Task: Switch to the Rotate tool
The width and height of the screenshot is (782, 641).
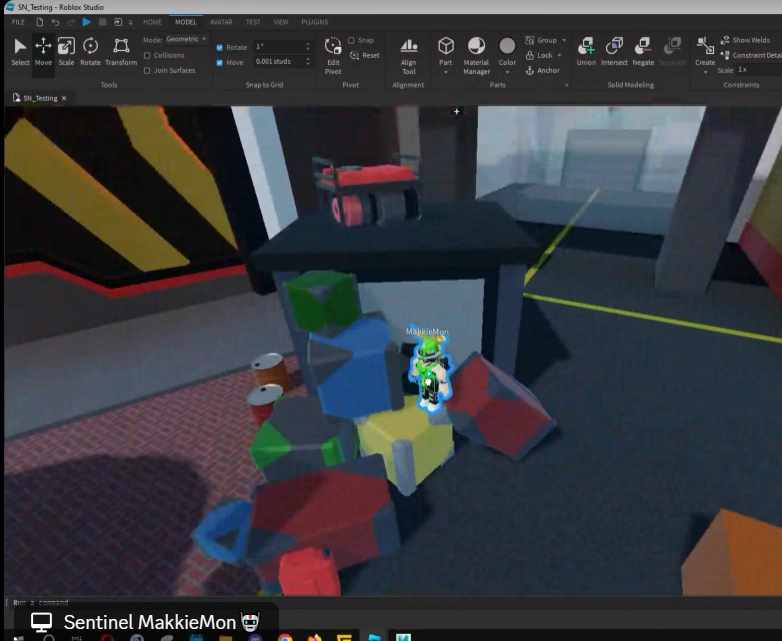Action: point(90,52)
